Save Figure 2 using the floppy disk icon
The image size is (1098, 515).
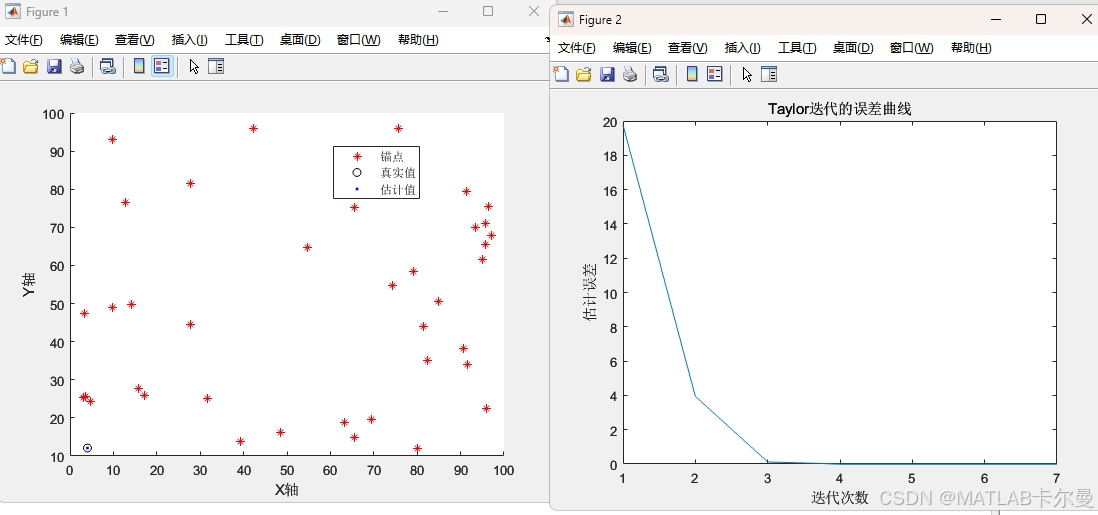pos(607,74)
